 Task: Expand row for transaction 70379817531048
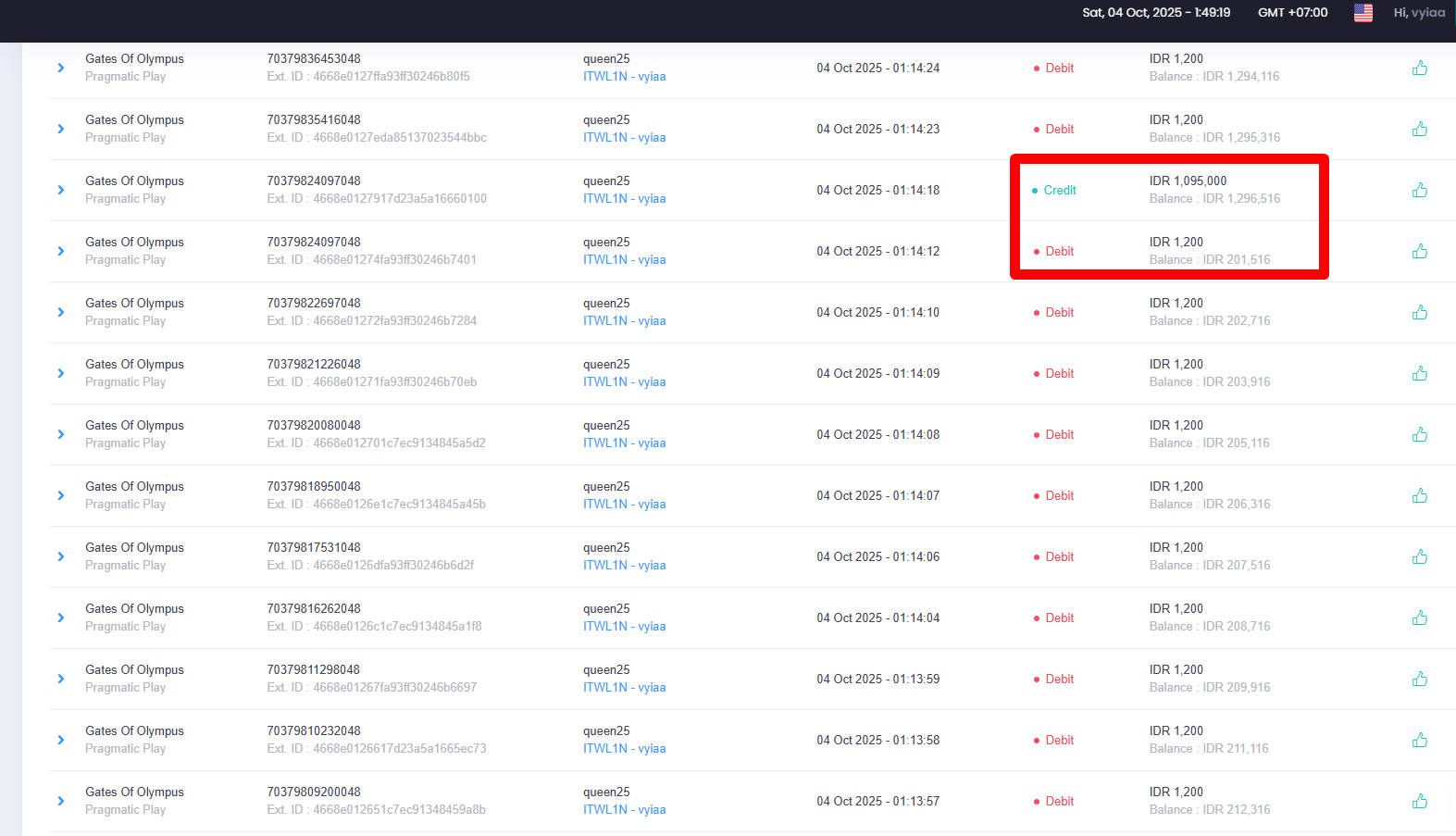61,556
